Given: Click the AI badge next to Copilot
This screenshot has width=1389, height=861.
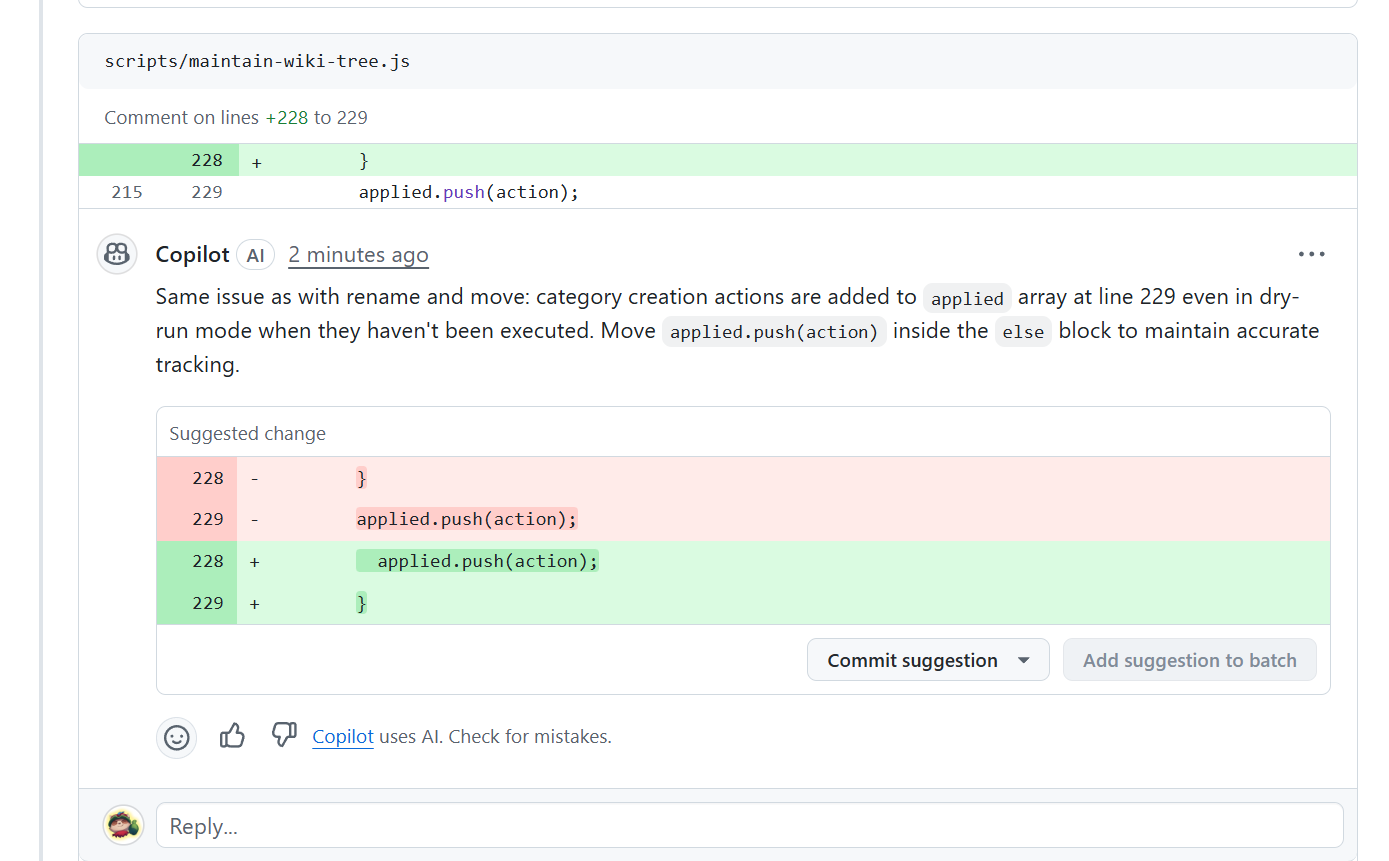Looking at the screenshot, I should pyautogui.click(x=255, y=255).
